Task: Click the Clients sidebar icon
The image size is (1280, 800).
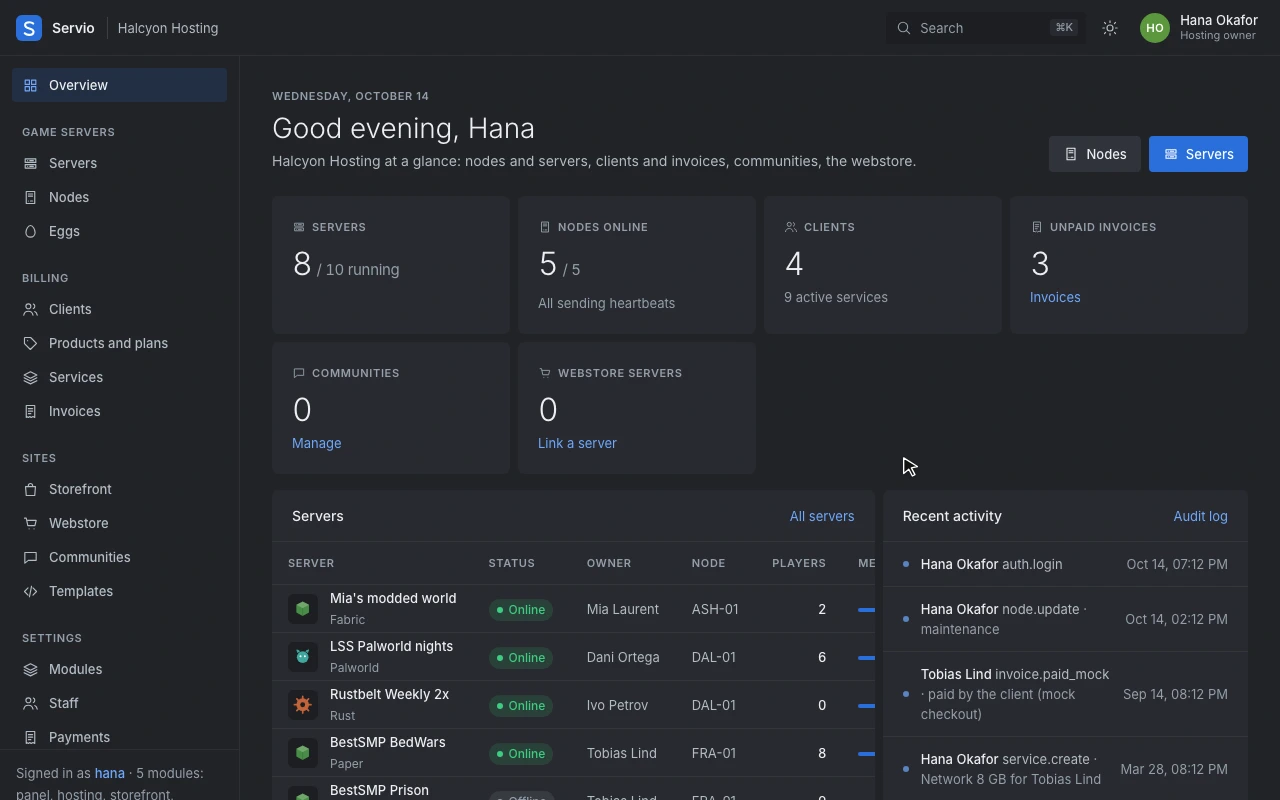Action: point(31,309)
